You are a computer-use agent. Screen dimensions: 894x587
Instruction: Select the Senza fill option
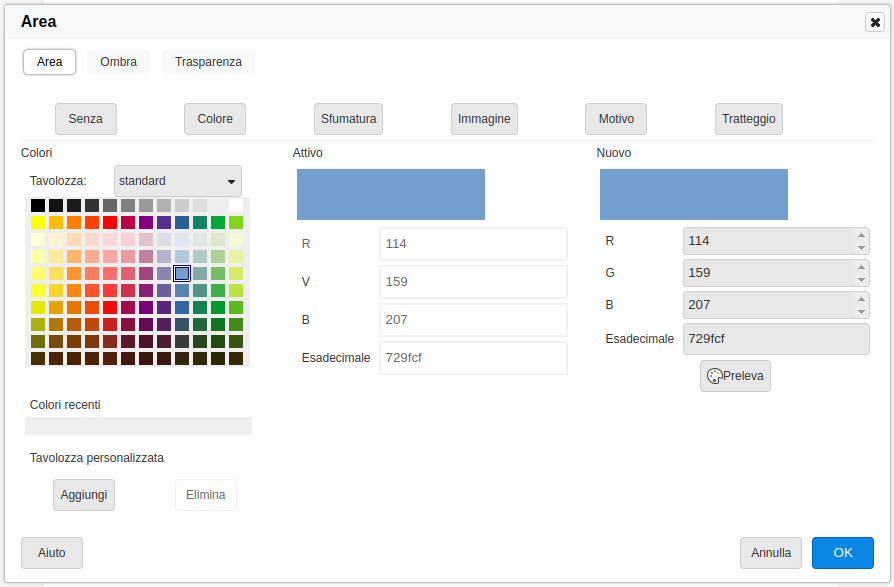86,119
